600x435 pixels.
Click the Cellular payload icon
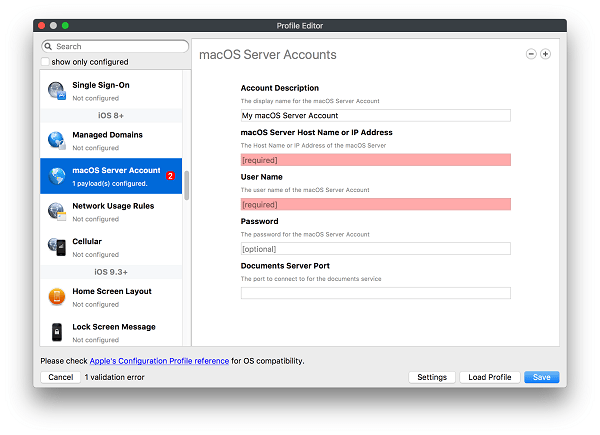tap(57, 247)
